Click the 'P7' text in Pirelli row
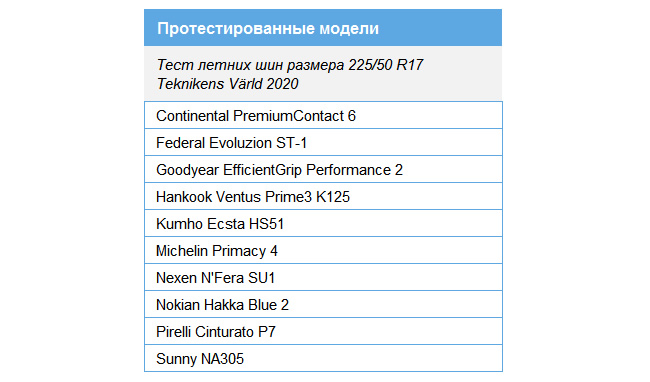This screenshot has height=382, width=650. [x=267, y=332]
